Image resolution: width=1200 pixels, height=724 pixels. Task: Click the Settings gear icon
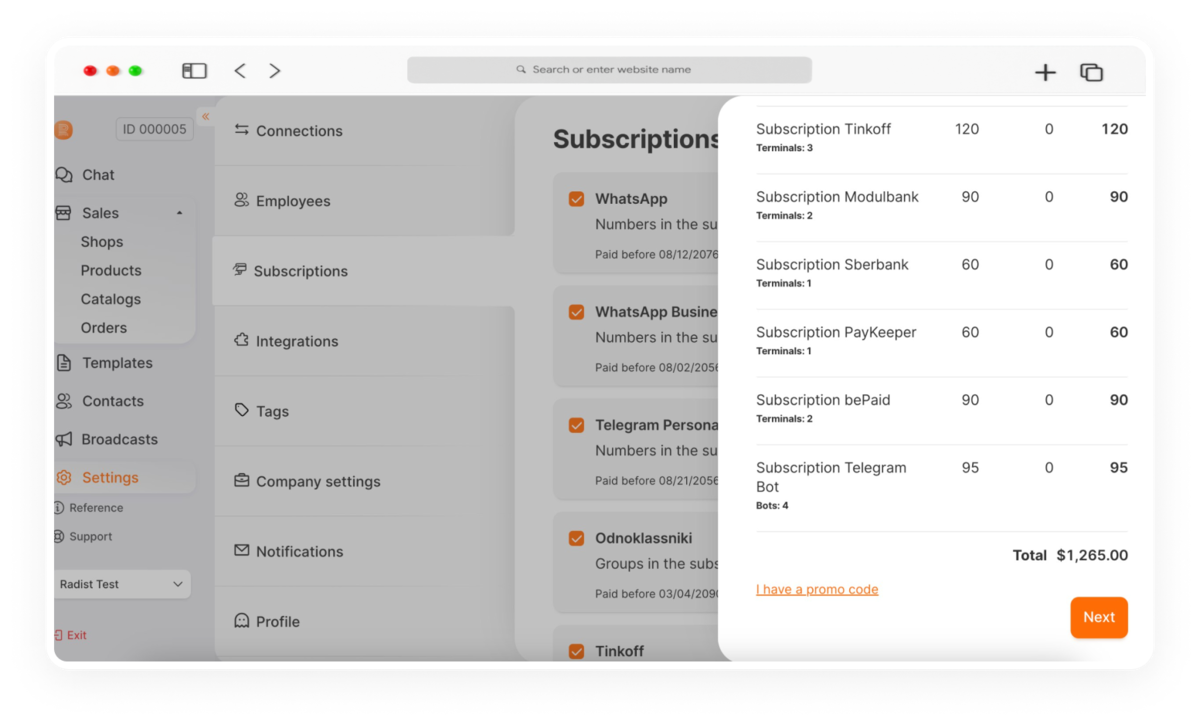(64, 477)
